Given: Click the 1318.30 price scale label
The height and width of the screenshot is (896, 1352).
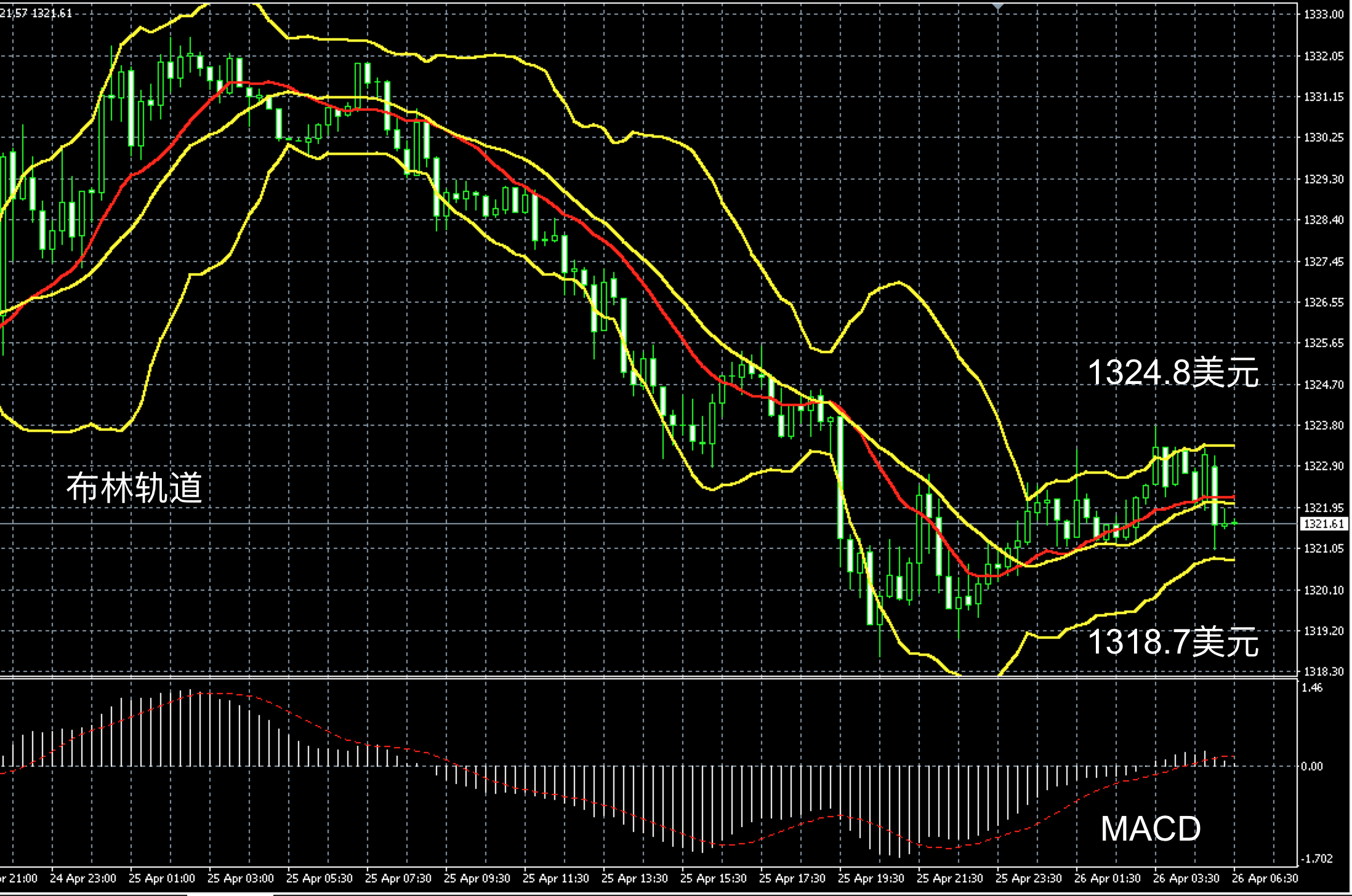Looking at the screenshot, I should click(1323, 671).
